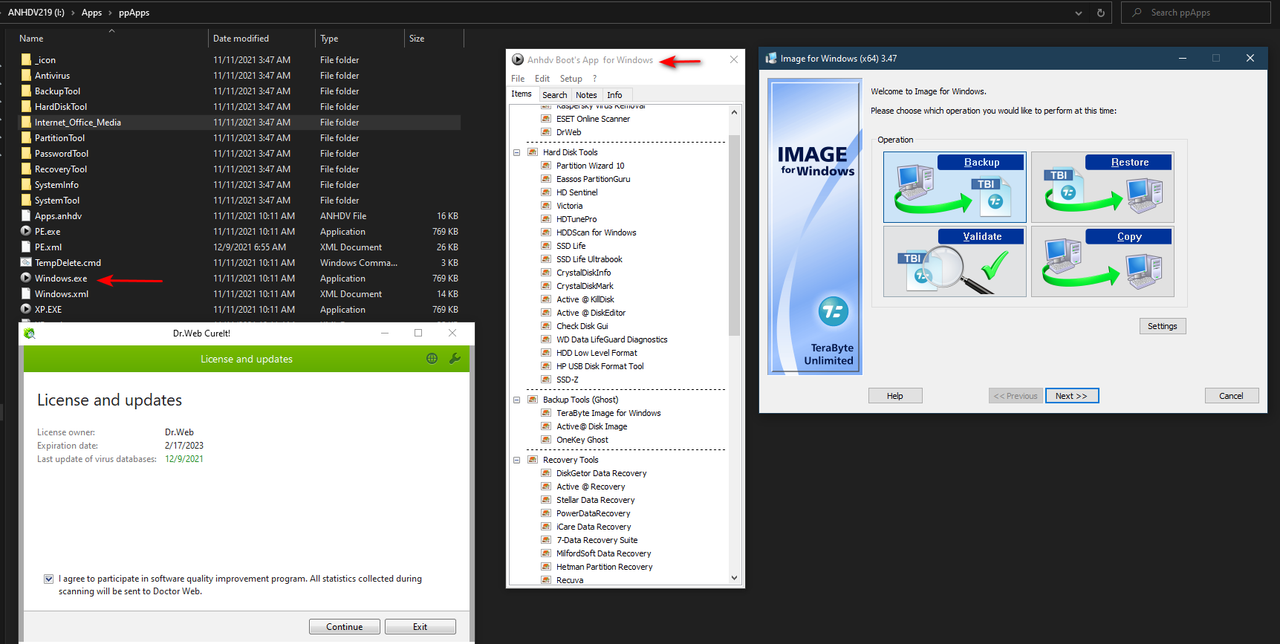
Task: Click the Victoria item icon
Action: pos(546,206)
